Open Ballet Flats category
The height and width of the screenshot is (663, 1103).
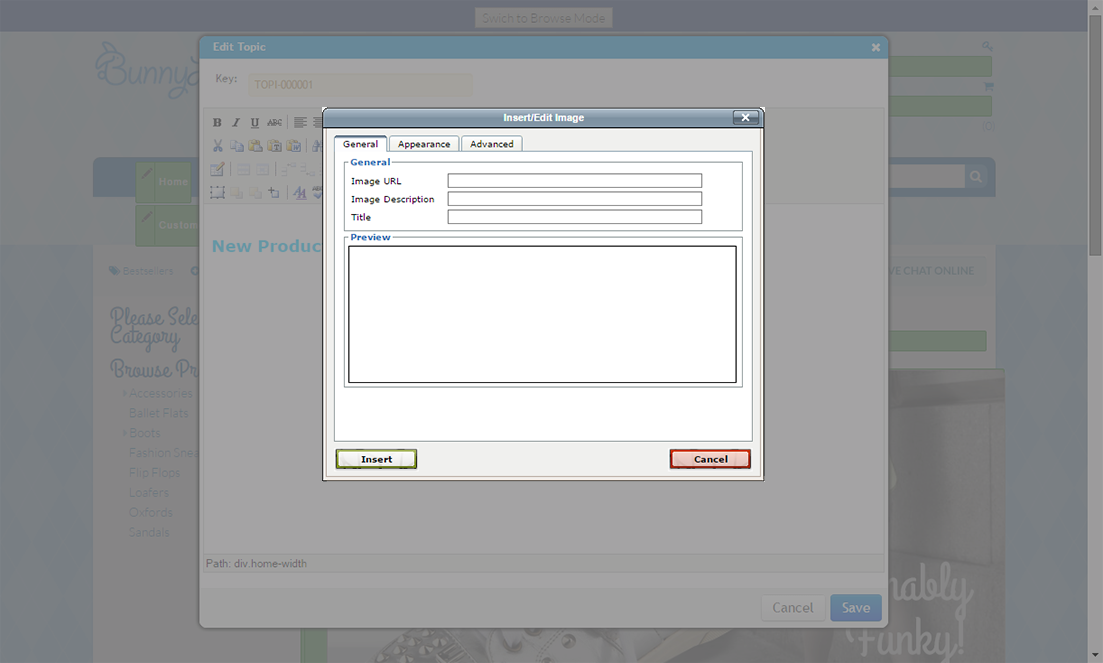click(158, 413)
